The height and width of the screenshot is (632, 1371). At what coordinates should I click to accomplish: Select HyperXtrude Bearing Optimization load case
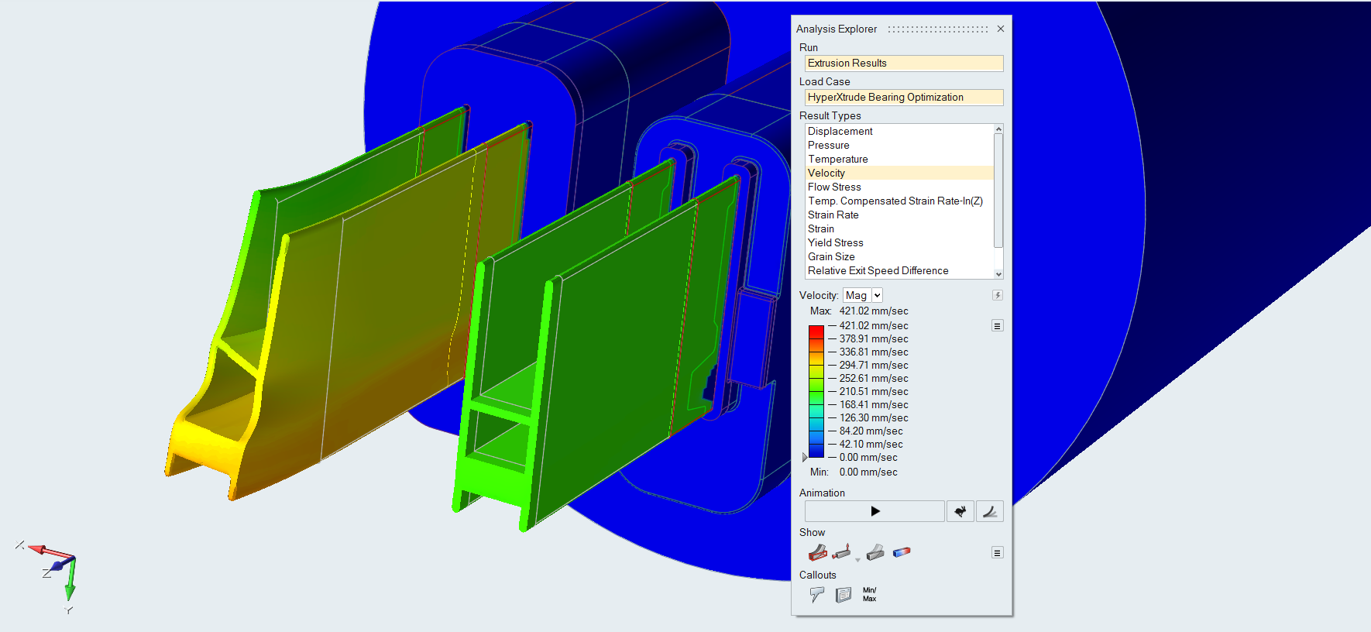coord(903,97)
